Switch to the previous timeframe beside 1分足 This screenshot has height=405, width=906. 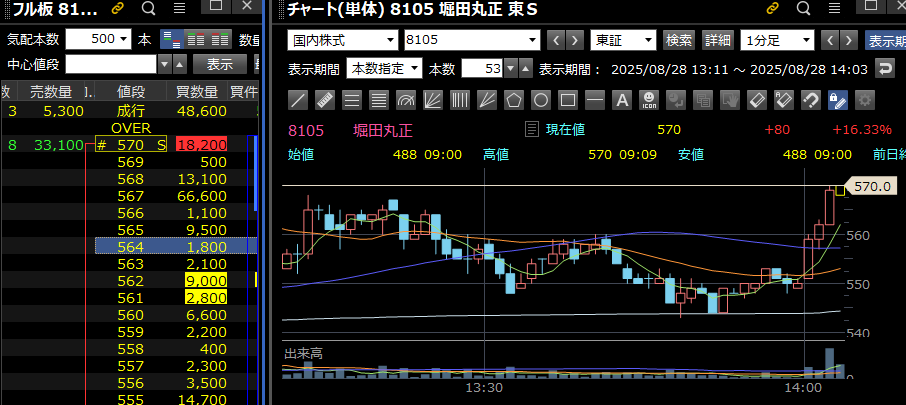coord(830,40)
